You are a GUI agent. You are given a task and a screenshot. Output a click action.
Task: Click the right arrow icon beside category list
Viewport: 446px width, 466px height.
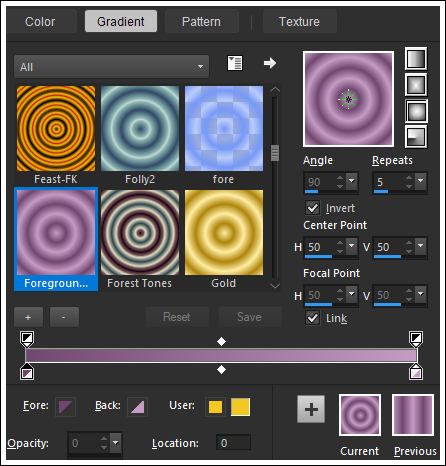[270, 63]
